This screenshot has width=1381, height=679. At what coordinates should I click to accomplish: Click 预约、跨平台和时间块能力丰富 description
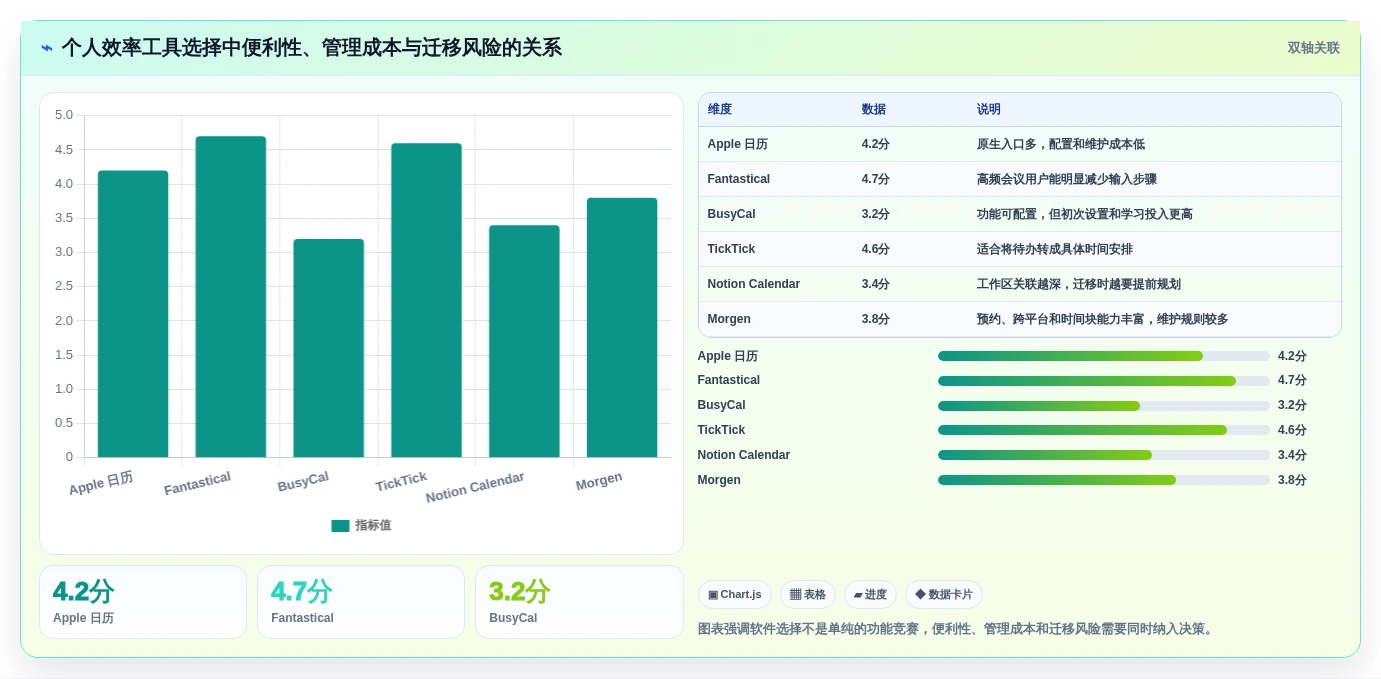[x=1103, y=319]
